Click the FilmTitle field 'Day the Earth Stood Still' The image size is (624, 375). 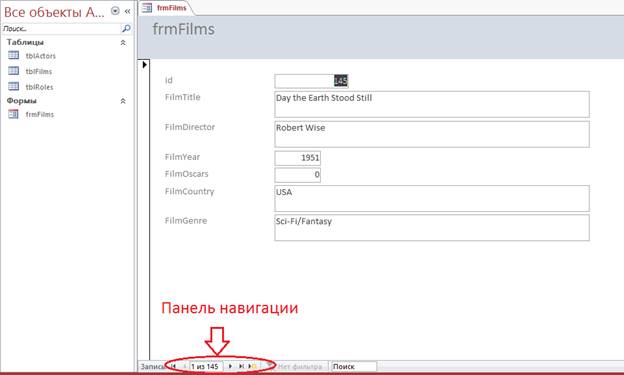tap(432, 104)
